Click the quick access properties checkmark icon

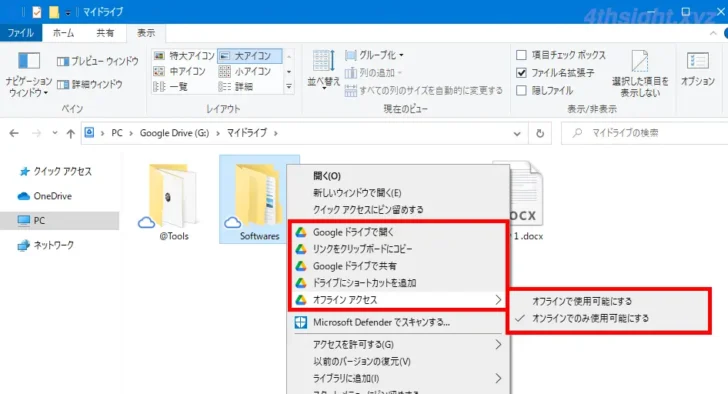pyautogui.click(x=37, y=12)
